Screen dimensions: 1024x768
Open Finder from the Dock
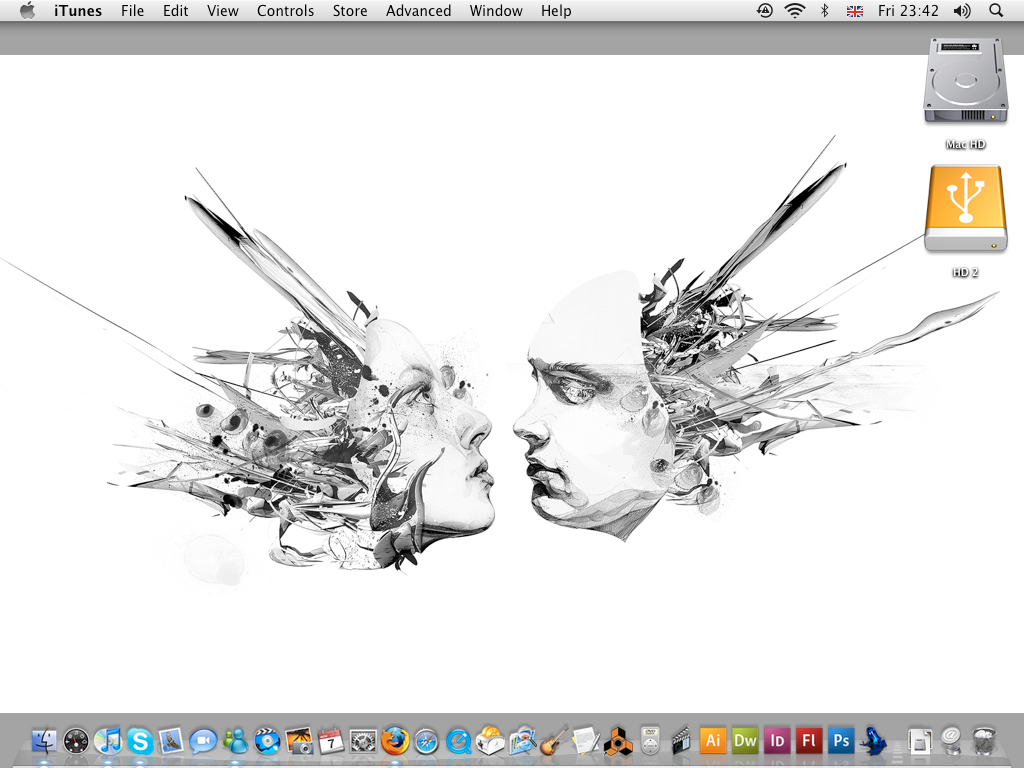(44, 741)
